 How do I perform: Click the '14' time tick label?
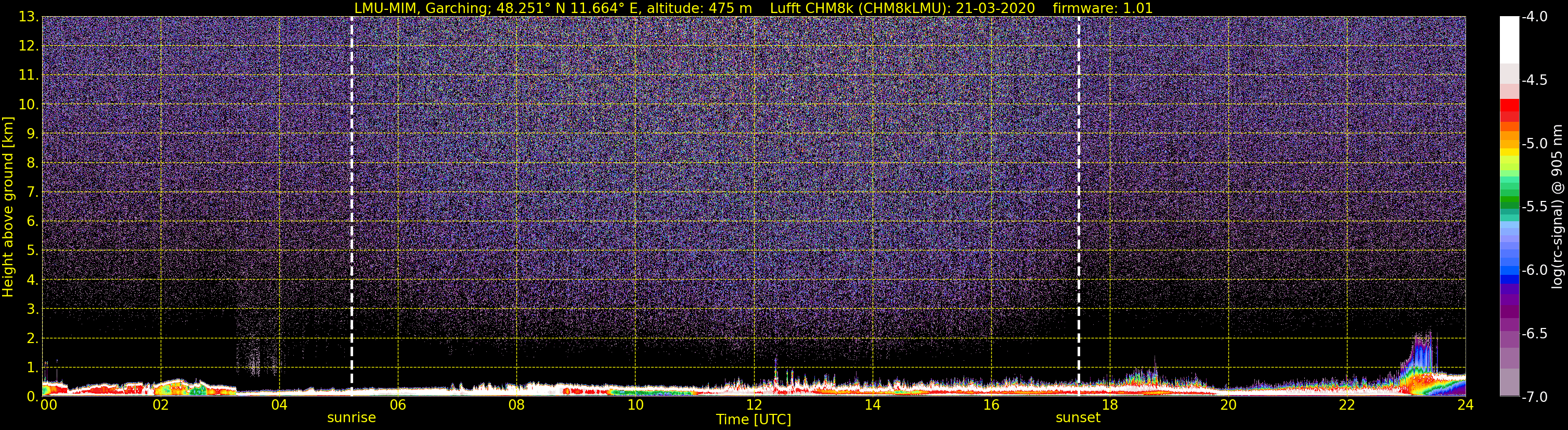pyautogui.click(x=872, y=405)
